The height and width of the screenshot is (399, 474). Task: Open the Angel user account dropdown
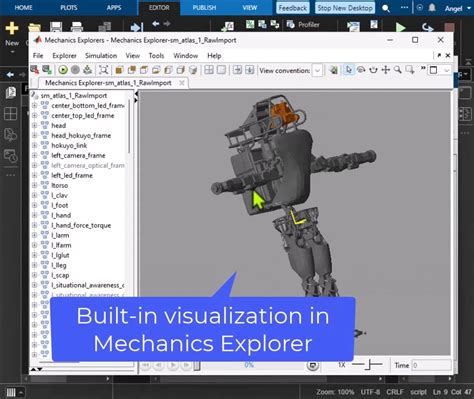(x=458, y=8)
